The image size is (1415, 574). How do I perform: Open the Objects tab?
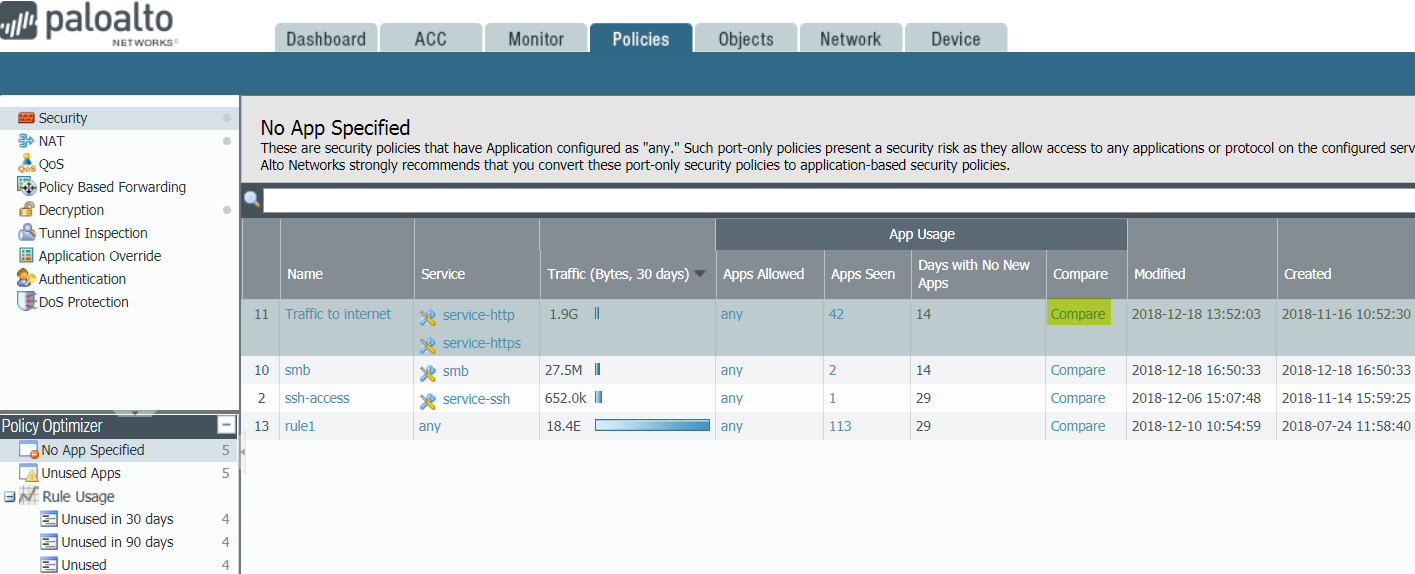pyautogui.click(x=746, y=39)
